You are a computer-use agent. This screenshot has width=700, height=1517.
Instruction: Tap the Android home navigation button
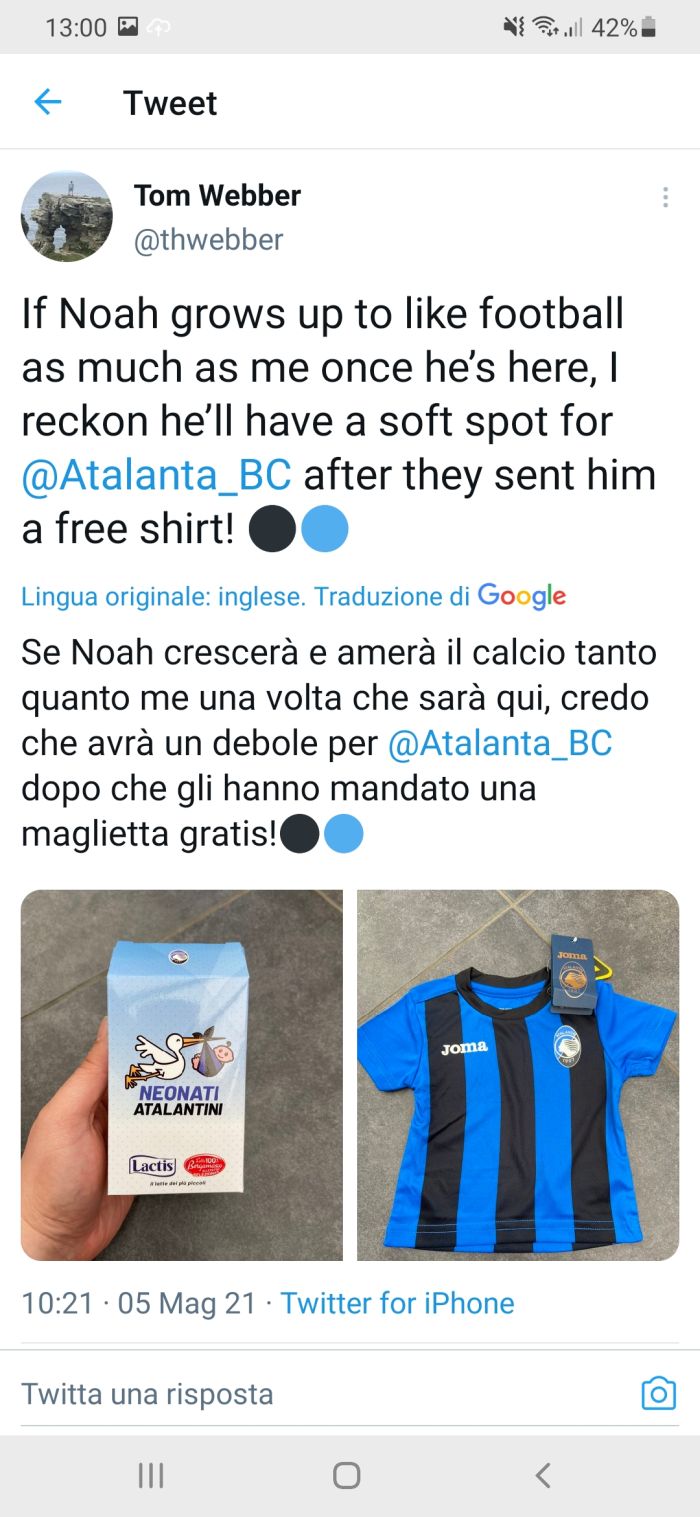pos(347,1475)
